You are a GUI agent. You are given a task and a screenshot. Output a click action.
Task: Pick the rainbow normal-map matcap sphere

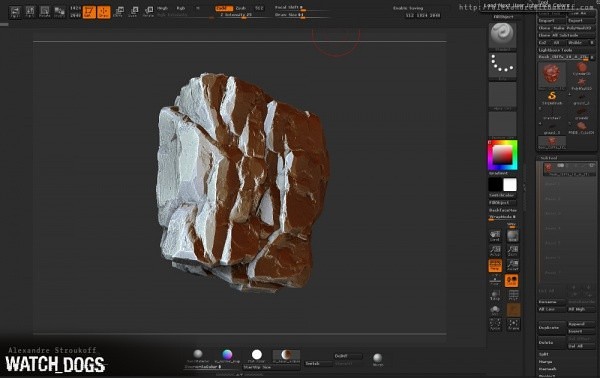point(227,355)
